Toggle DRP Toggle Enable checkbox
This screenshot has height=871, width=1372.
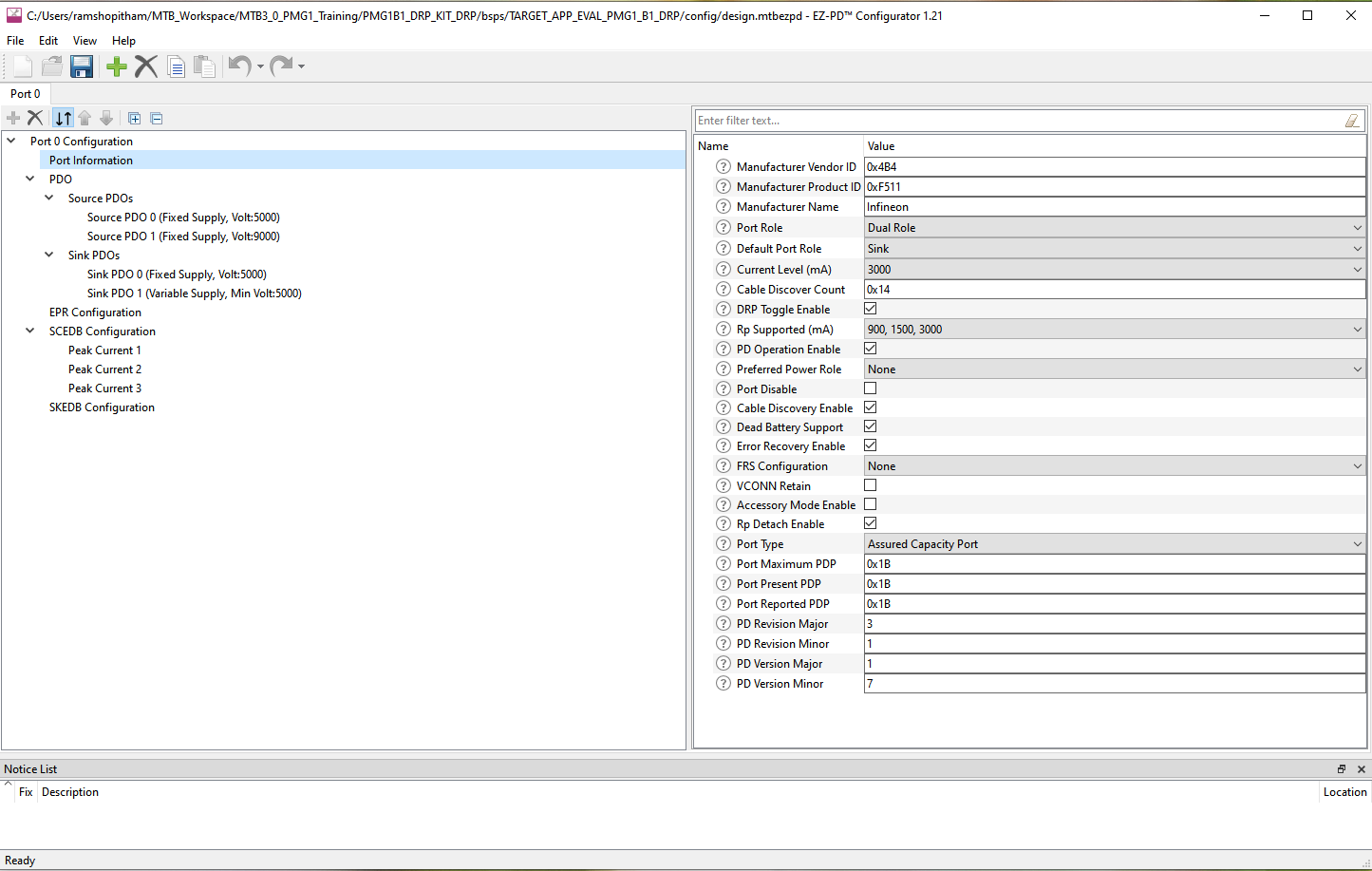[x=870, y=309]
